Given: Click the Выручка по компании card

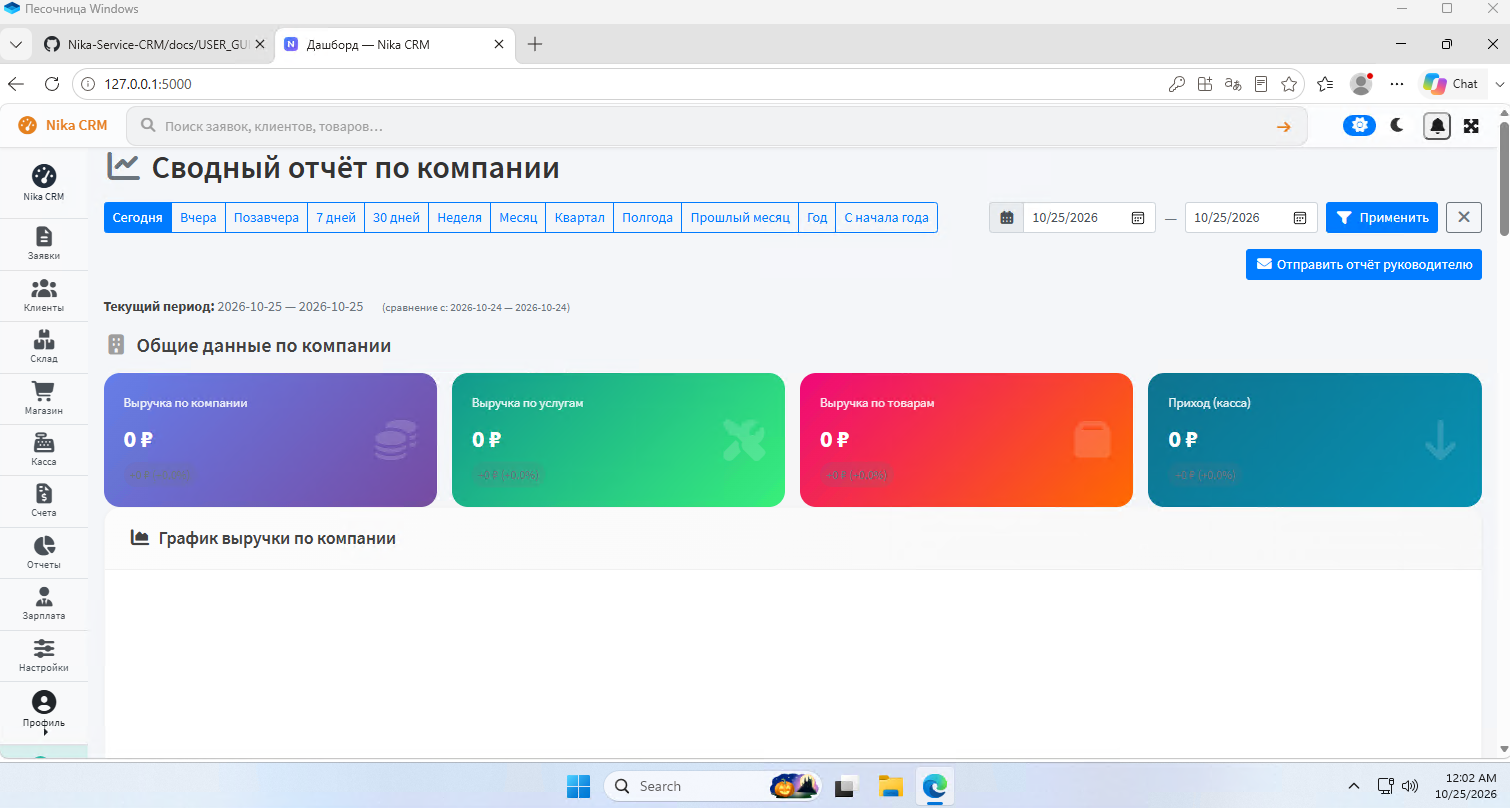Looking at the screenshot, I should pyautogui.click(x=270, y=440).
